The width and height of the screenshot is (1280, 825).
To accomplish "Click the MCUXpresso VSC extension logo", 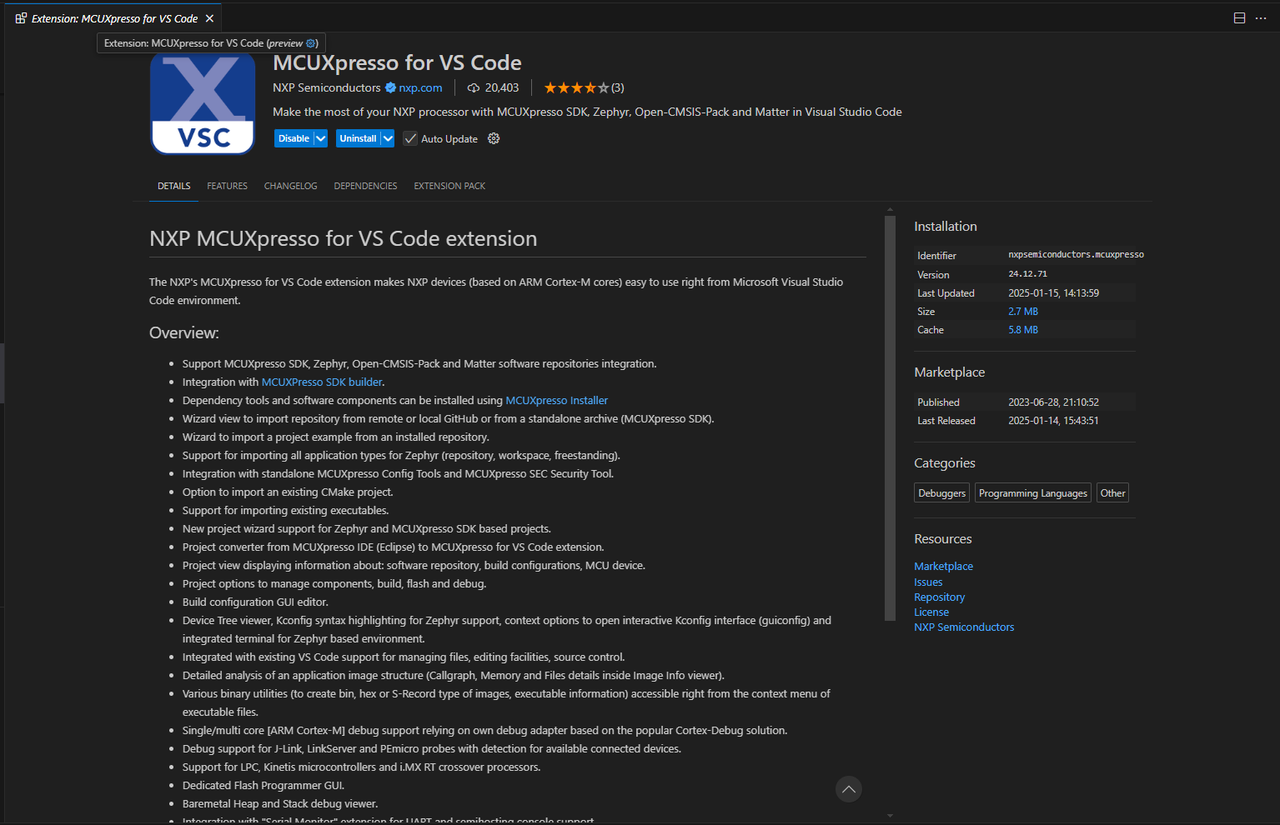I will [203, 104].
